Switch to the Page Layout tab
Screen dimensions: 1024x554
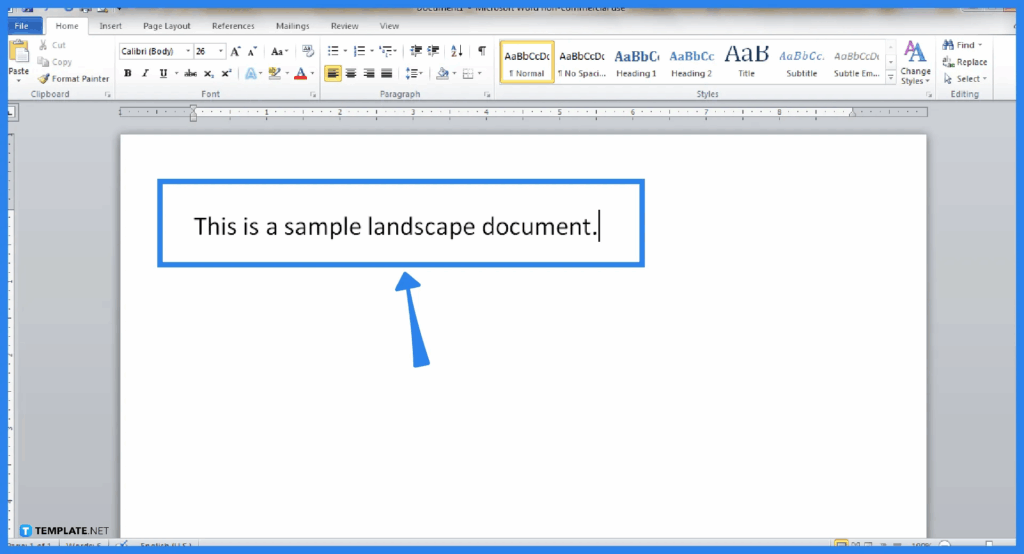[x=167, y=26]
